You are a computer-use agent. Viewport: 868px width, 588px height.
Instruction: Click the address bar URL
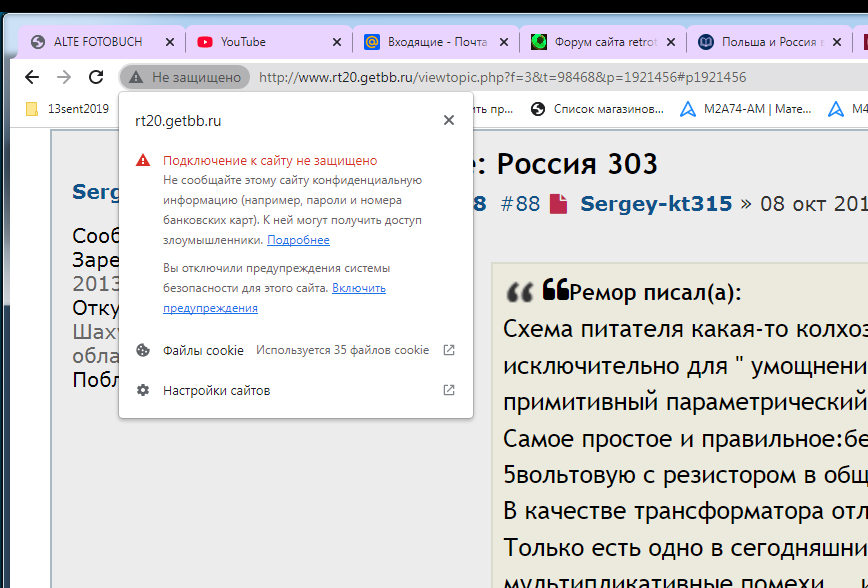coord(500,77)
